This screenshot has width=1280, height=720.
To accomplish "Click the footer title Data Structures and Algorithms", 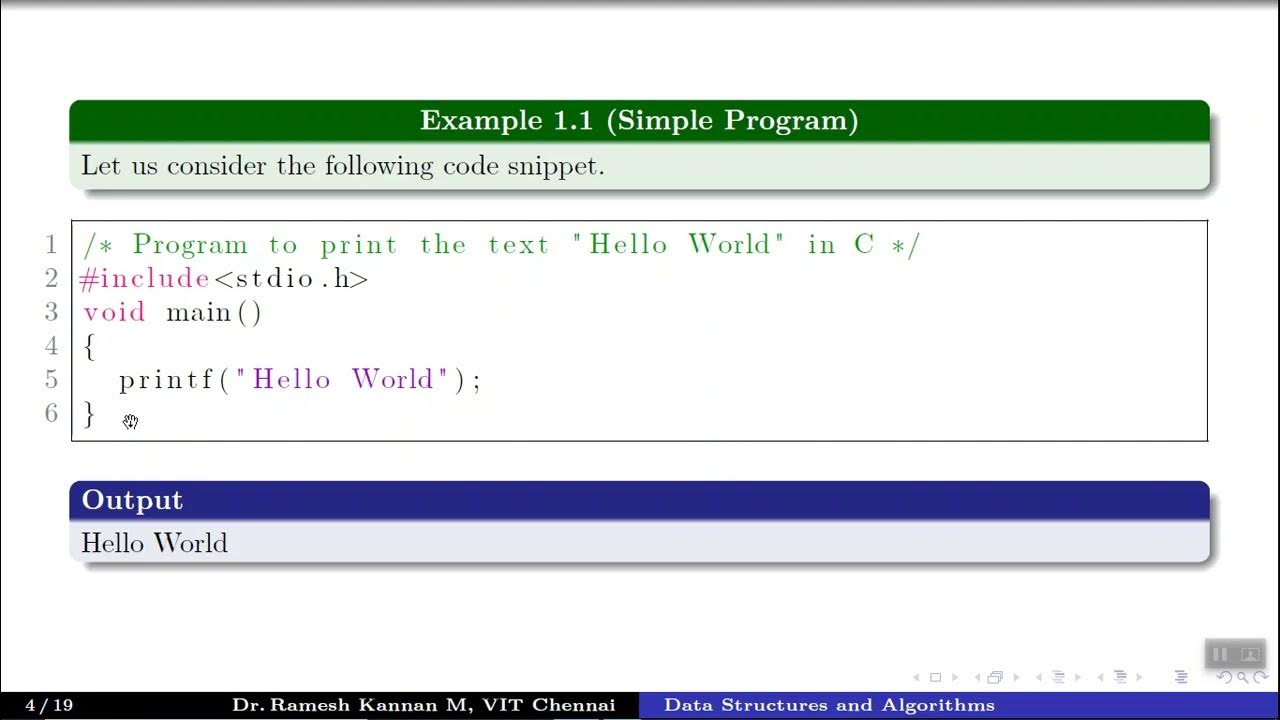I will (829, 705).
